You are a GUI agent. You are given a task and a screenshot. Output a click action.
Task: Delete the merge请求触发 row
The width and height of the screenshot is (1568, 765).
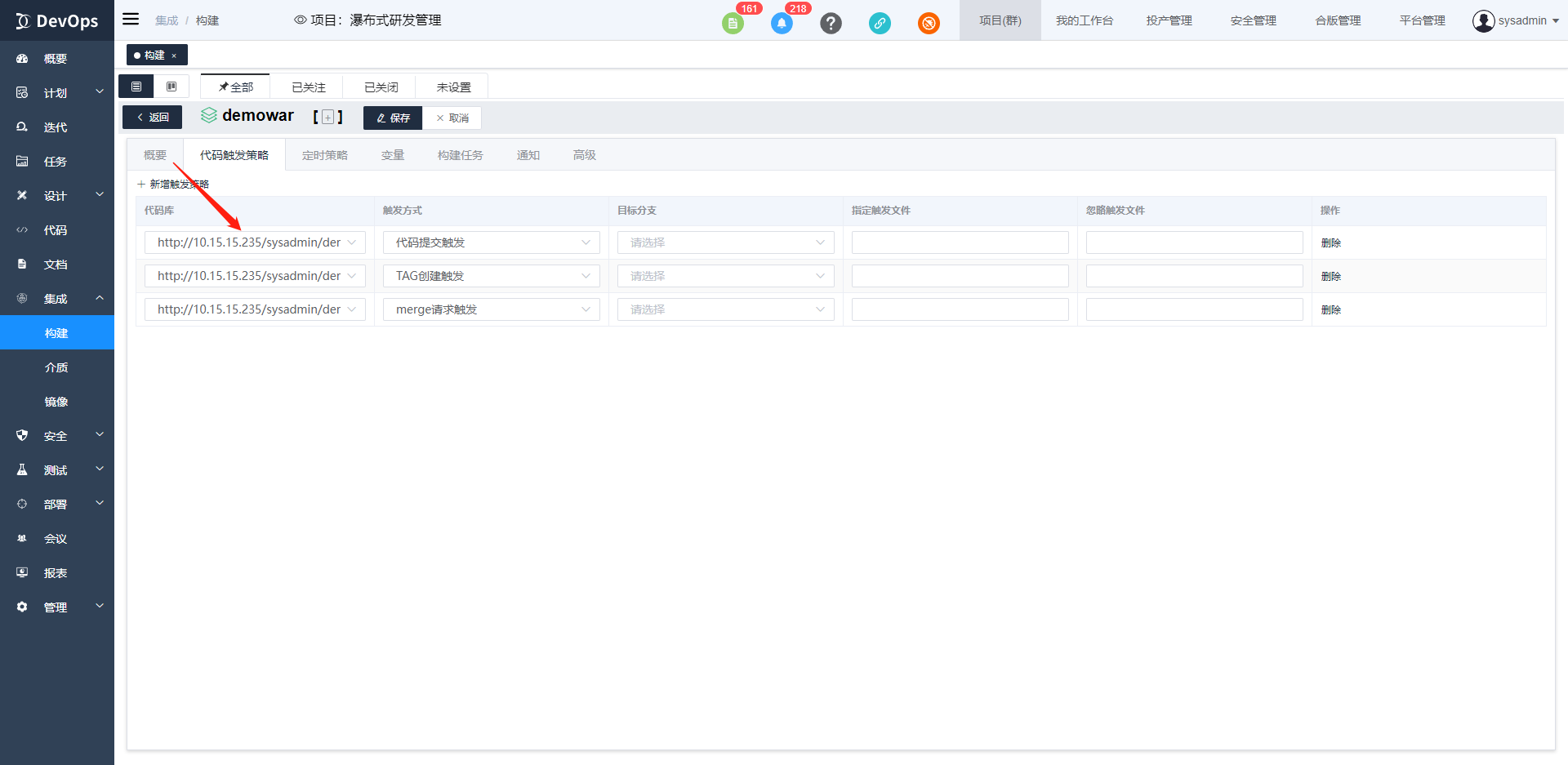point(1330,309)
